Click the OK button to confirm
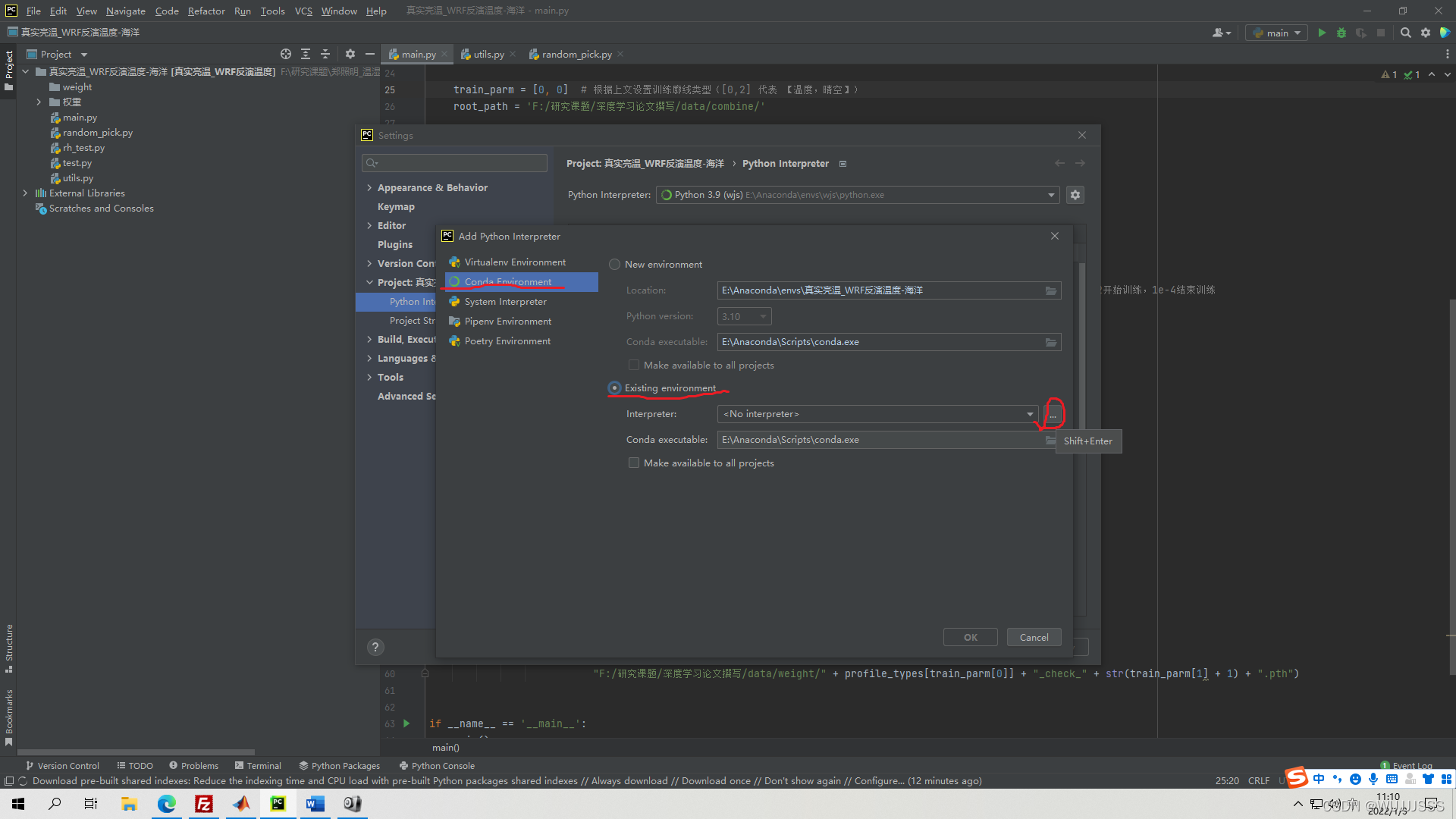Viewport: 1456px width, 819px height. point(970,637)
